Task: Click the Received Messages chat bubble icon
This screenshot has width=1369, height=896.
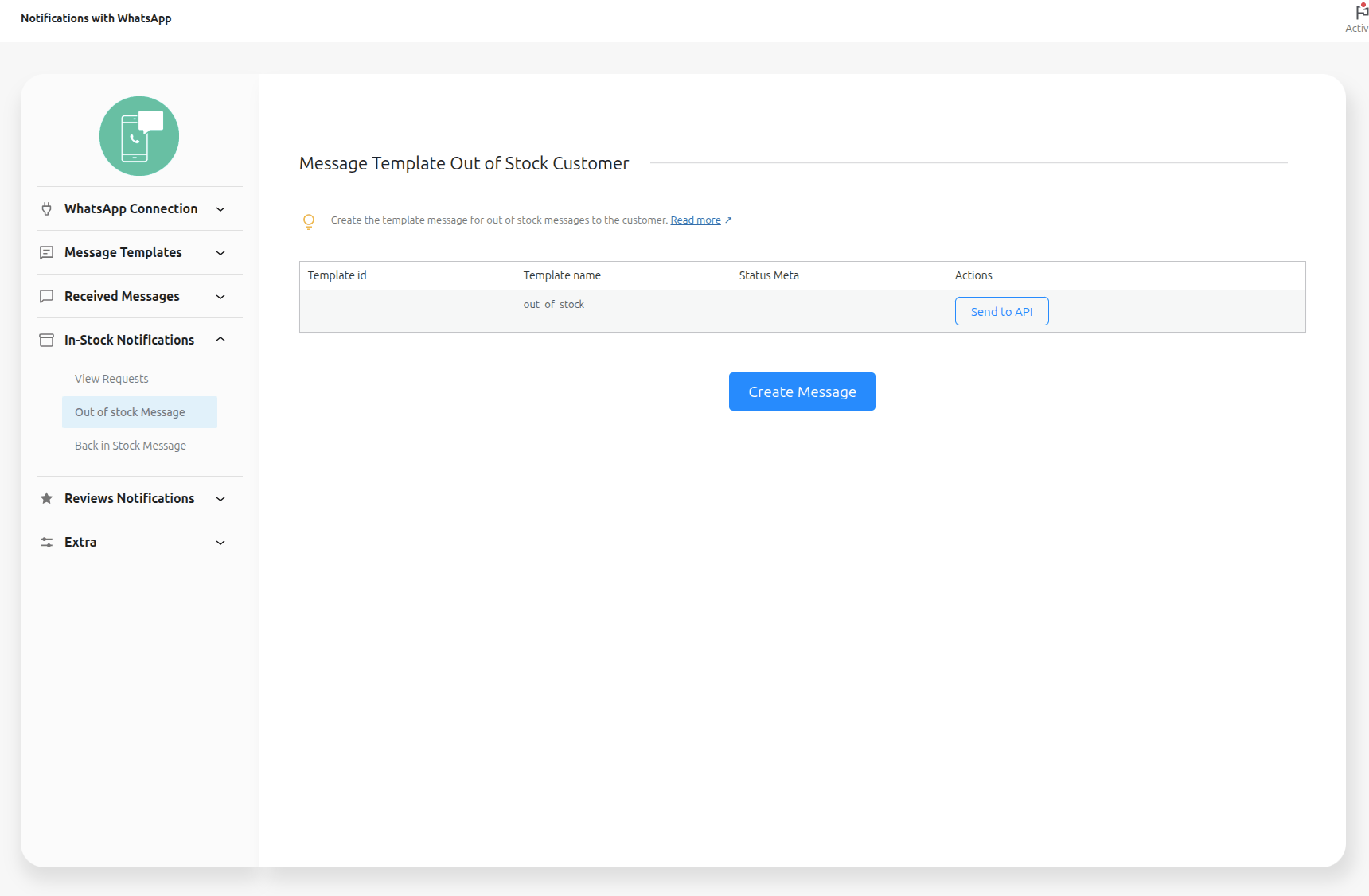Action: tap(47, 297)
